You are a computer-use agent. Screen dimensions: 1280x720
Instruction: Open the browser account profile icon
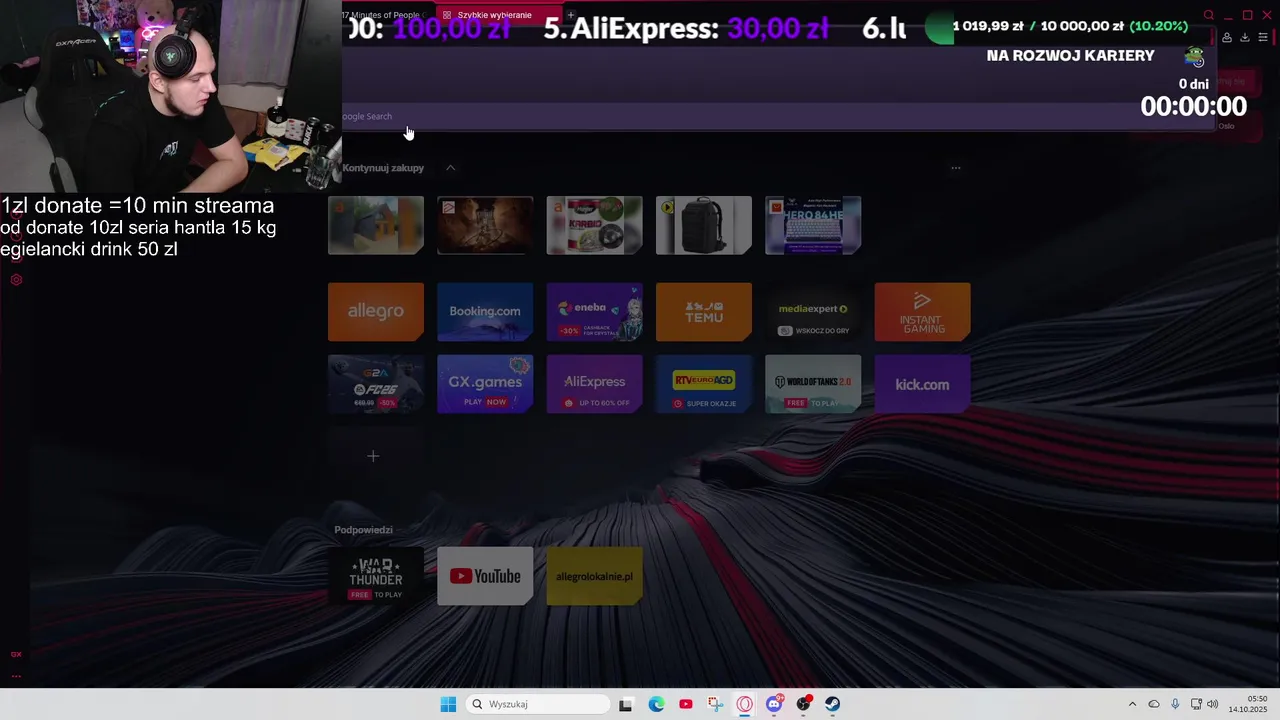(x=1227, y=38)
